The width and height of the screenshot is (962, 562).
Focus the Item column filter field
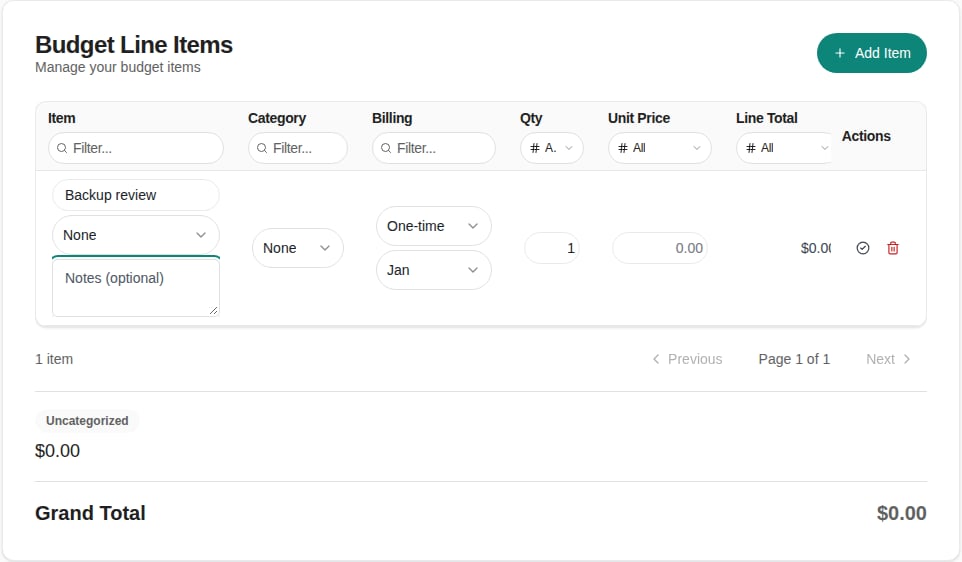[136, 148]
